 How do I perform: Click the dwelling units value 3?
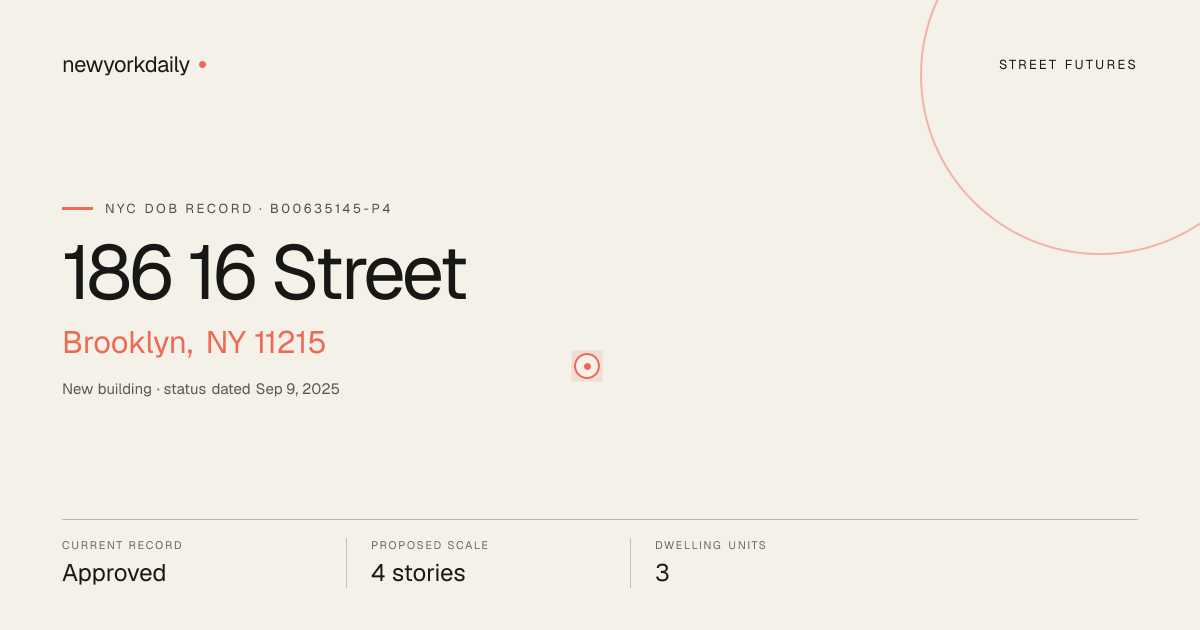point(662,573)
